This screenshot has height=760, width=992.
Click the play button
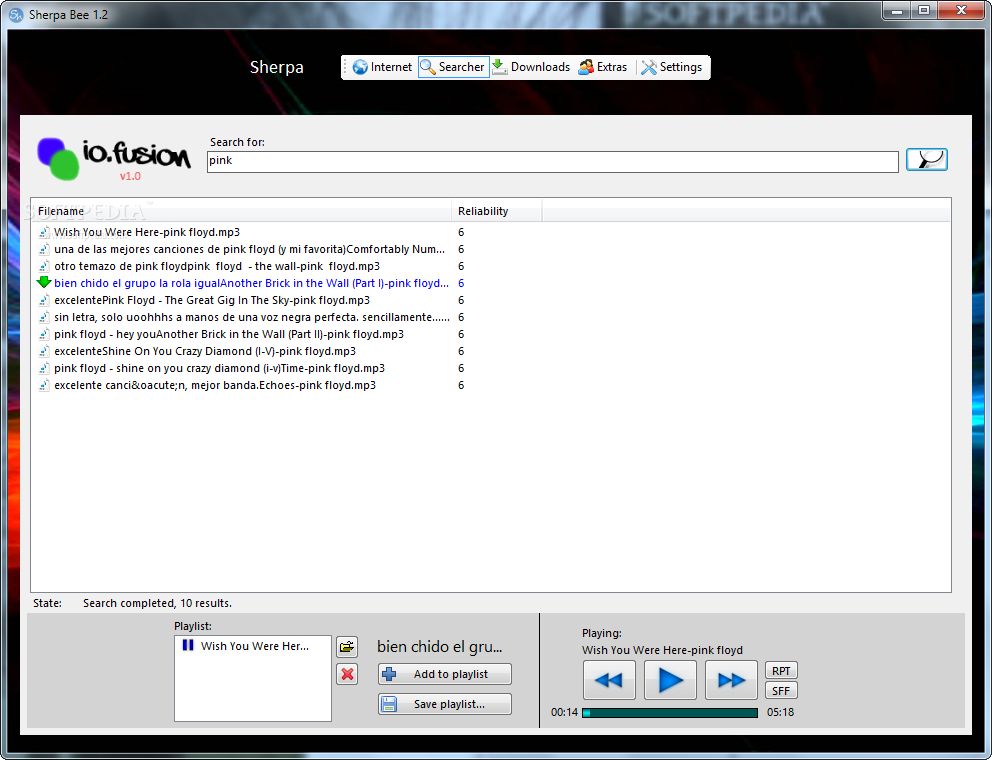click(x=670, y=680)
